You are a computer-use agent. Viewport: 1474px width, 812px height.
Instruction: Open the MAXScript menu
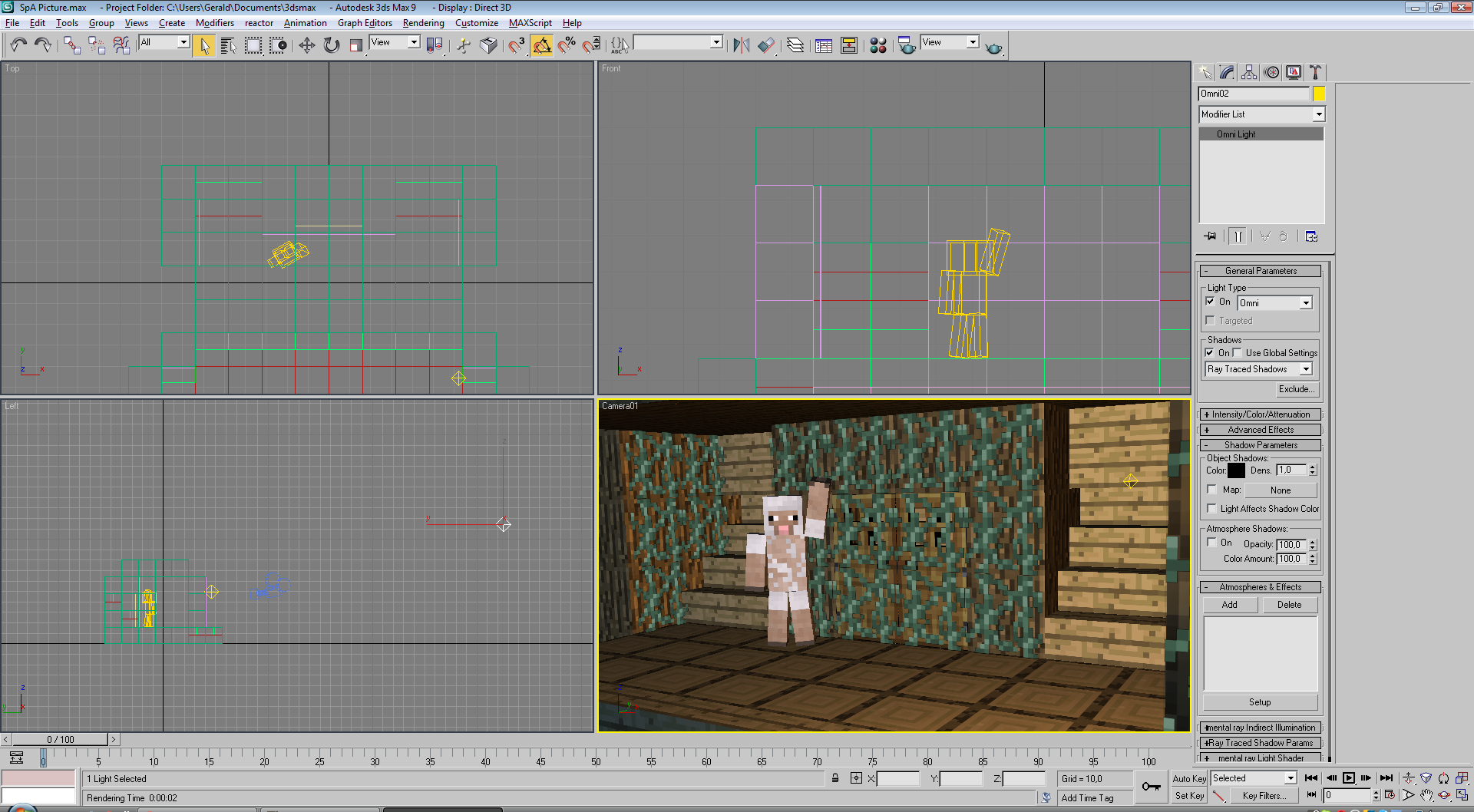pyautogui.click(x=530, y=23)
